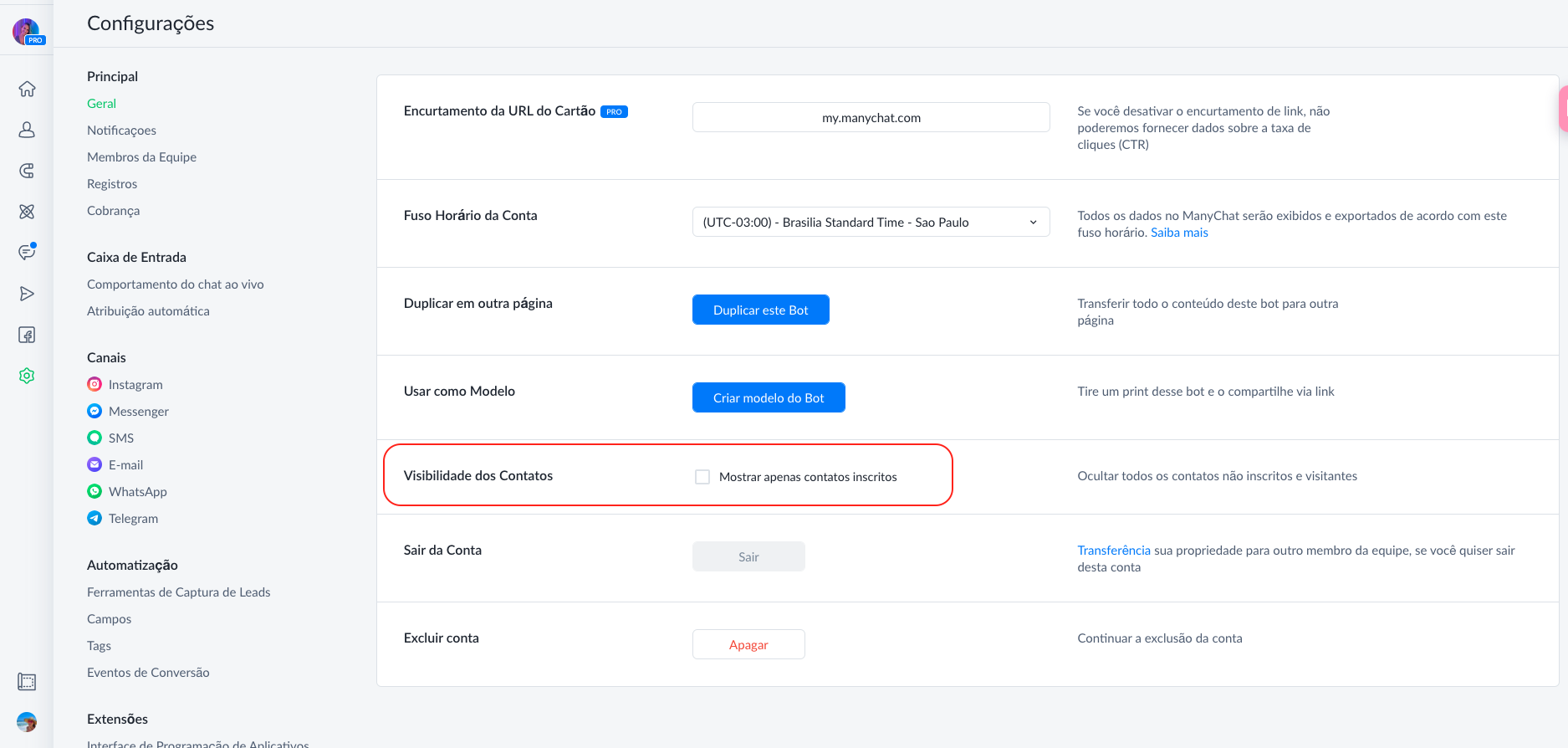This screenshot has height=748, width=1568.
Task: Select Notificações in the settings menu
Action: [121, 131]
